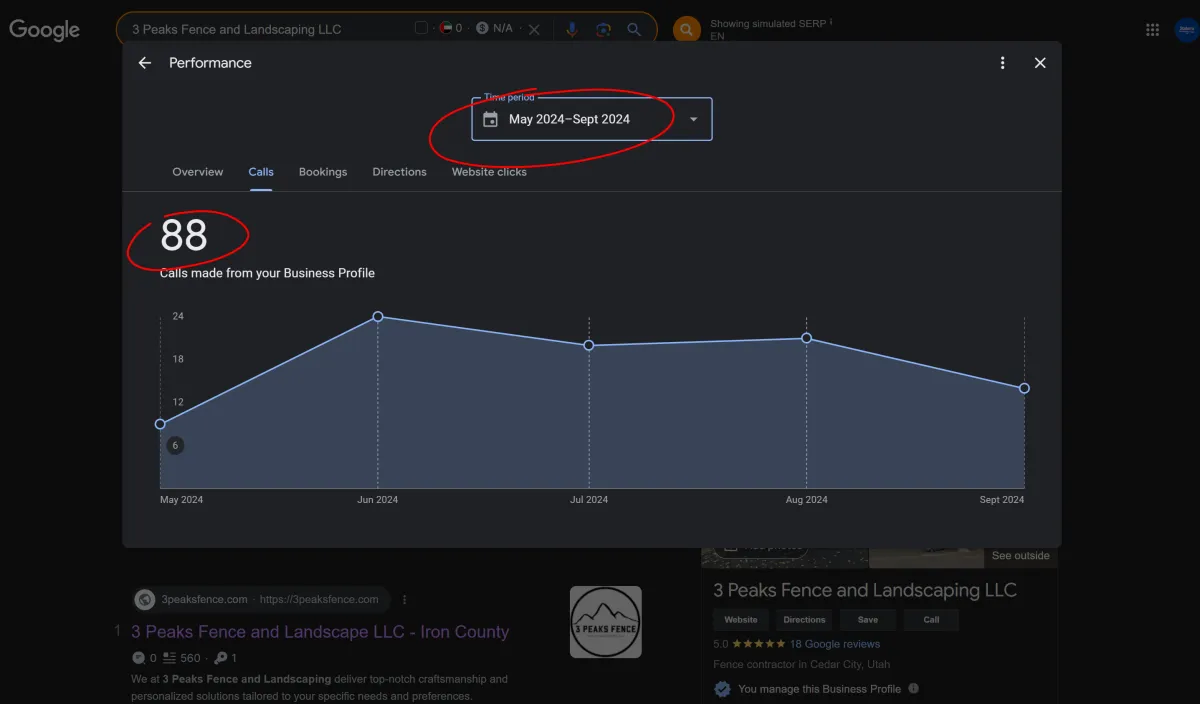Click the 560 word count icon

tap(169, 658)
